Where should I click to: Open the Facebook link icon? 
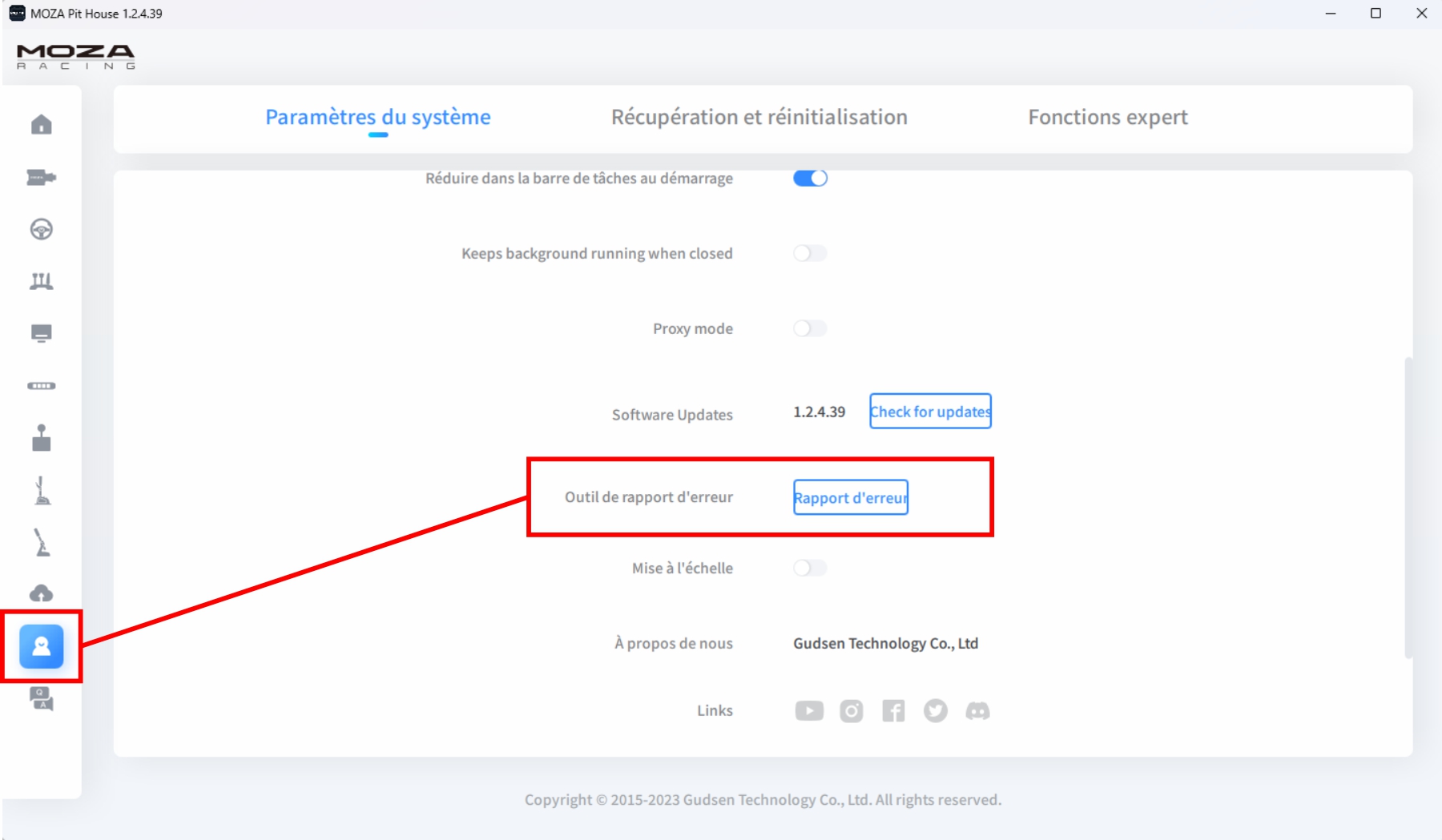coord(893,711)
